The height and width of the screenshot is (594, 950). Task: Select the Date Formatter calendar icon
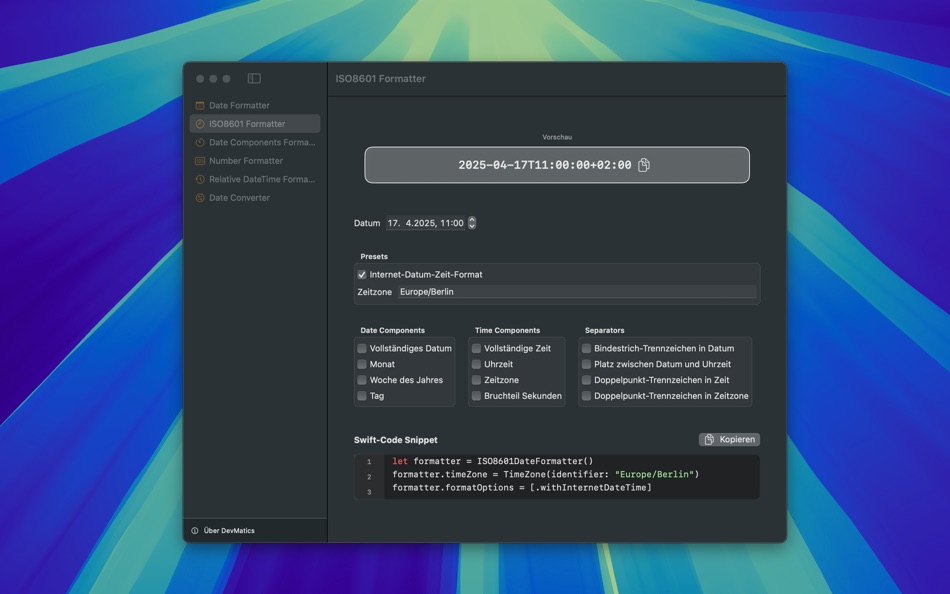(x=200, y=105)
